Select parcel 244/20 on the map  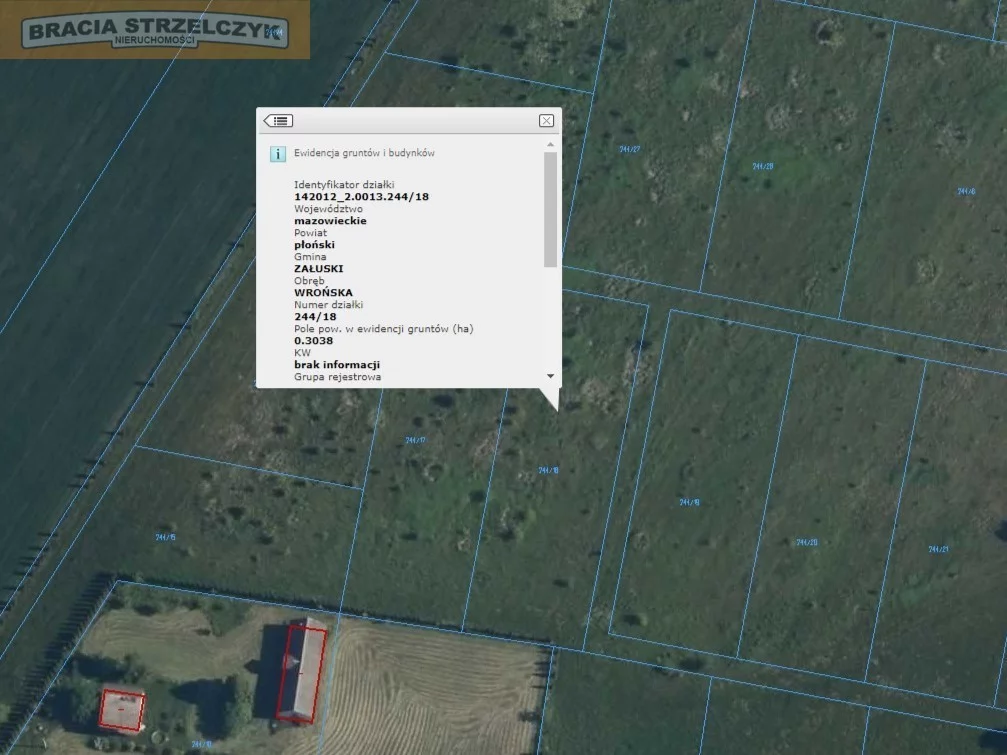pyautogui.click(x=807, y=542)
